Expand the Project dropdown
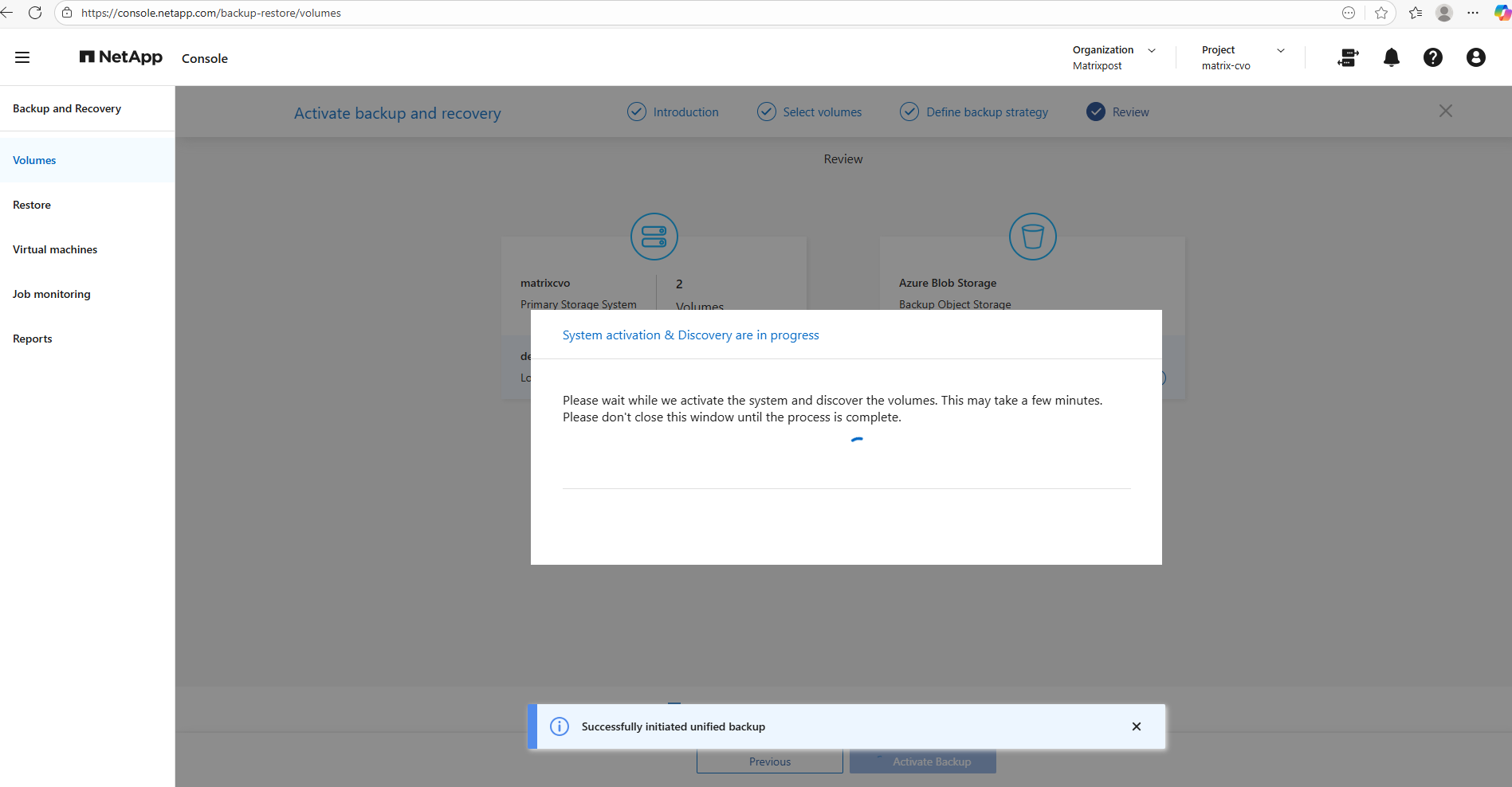The image size is (1512, 787). (1281, 50)
